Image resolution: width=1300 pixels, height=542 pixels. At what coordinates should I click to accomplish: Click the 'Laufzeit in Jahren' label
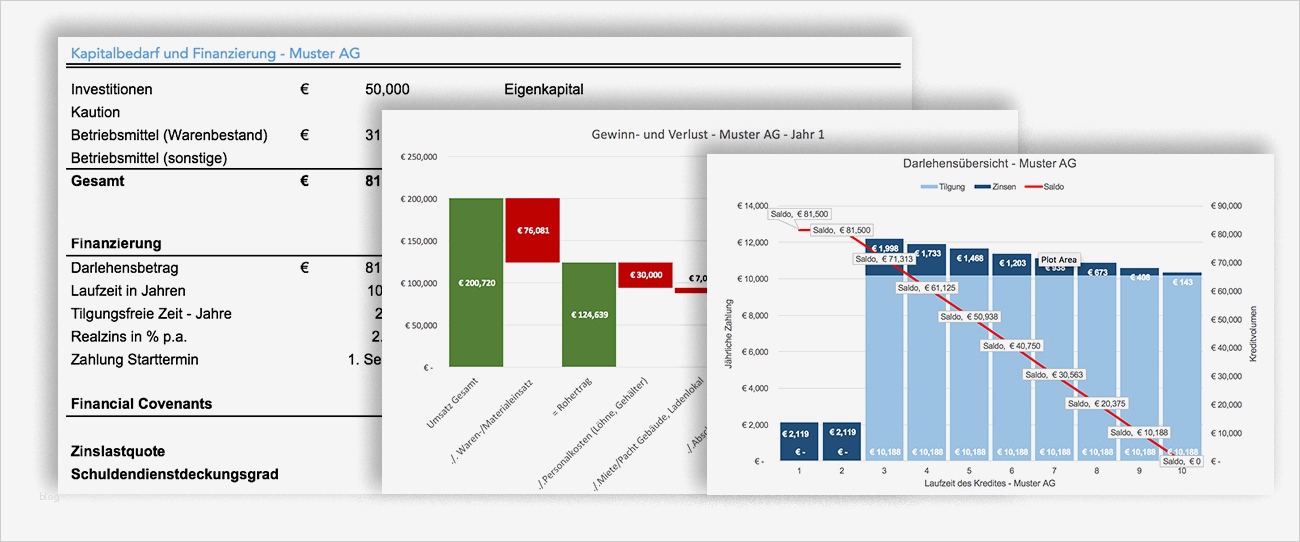128,291
